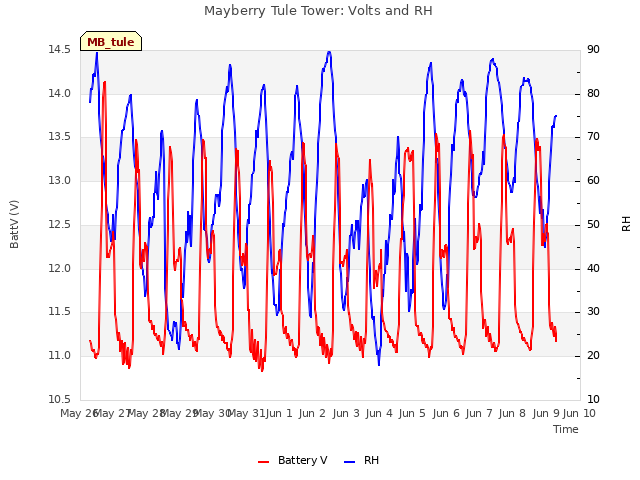Click the 70 tick on RH axis
This screenshot has height=480, width=640.
click(593, 137)
